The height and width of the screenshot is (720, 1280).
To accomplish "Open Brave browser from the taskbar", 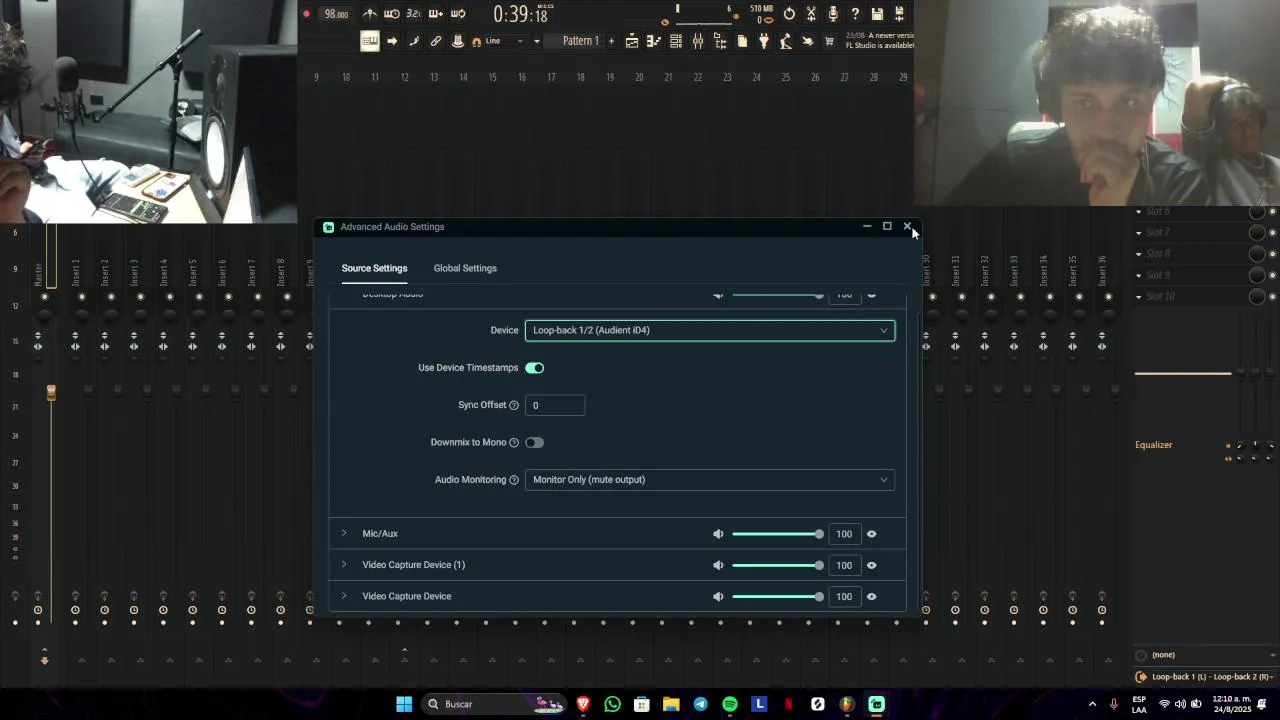I will [x=583, y=704].
